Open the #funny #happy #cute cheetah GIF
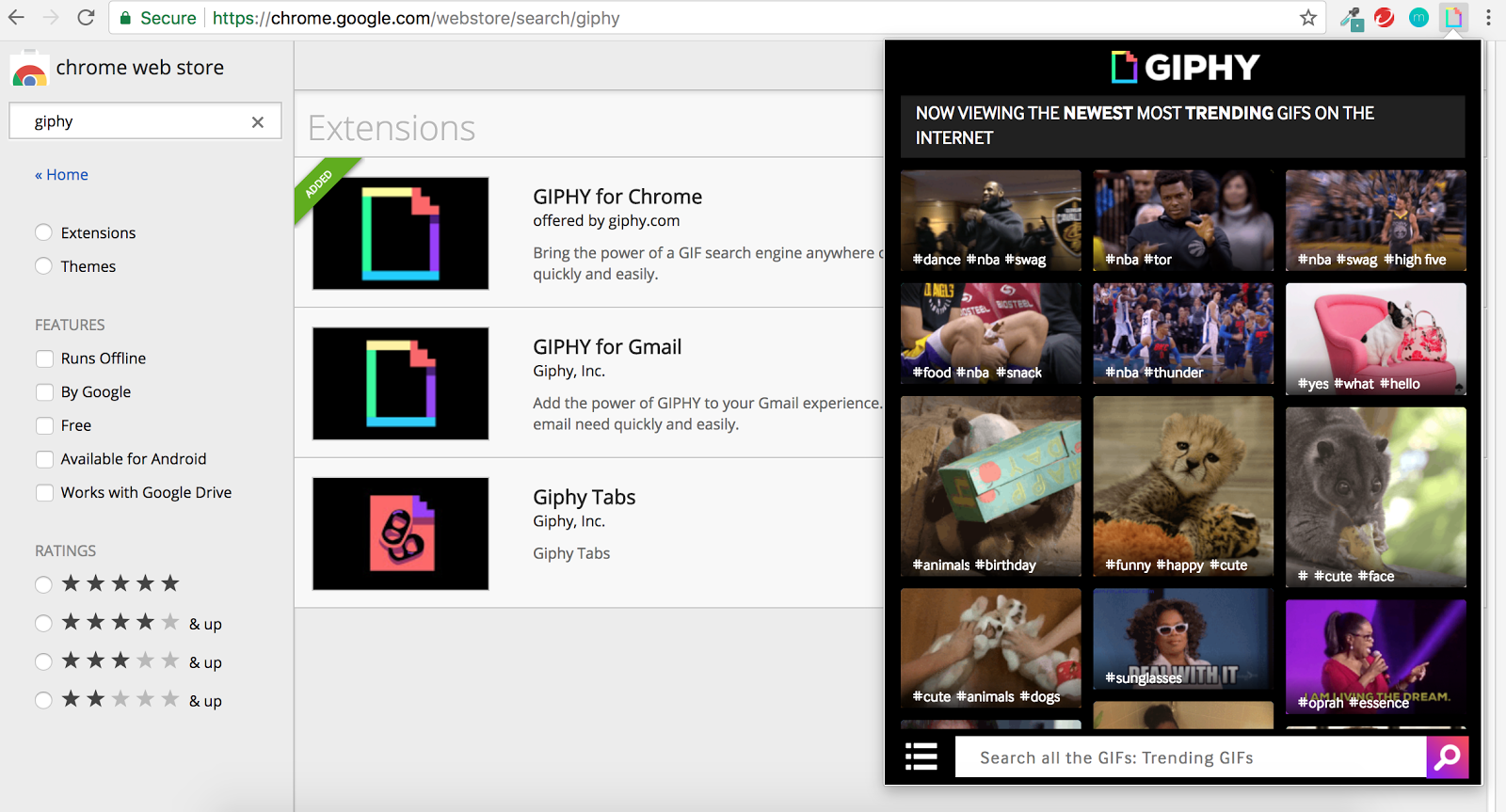The height and width of the screenshot is (812, 1506). point(1183,486)
